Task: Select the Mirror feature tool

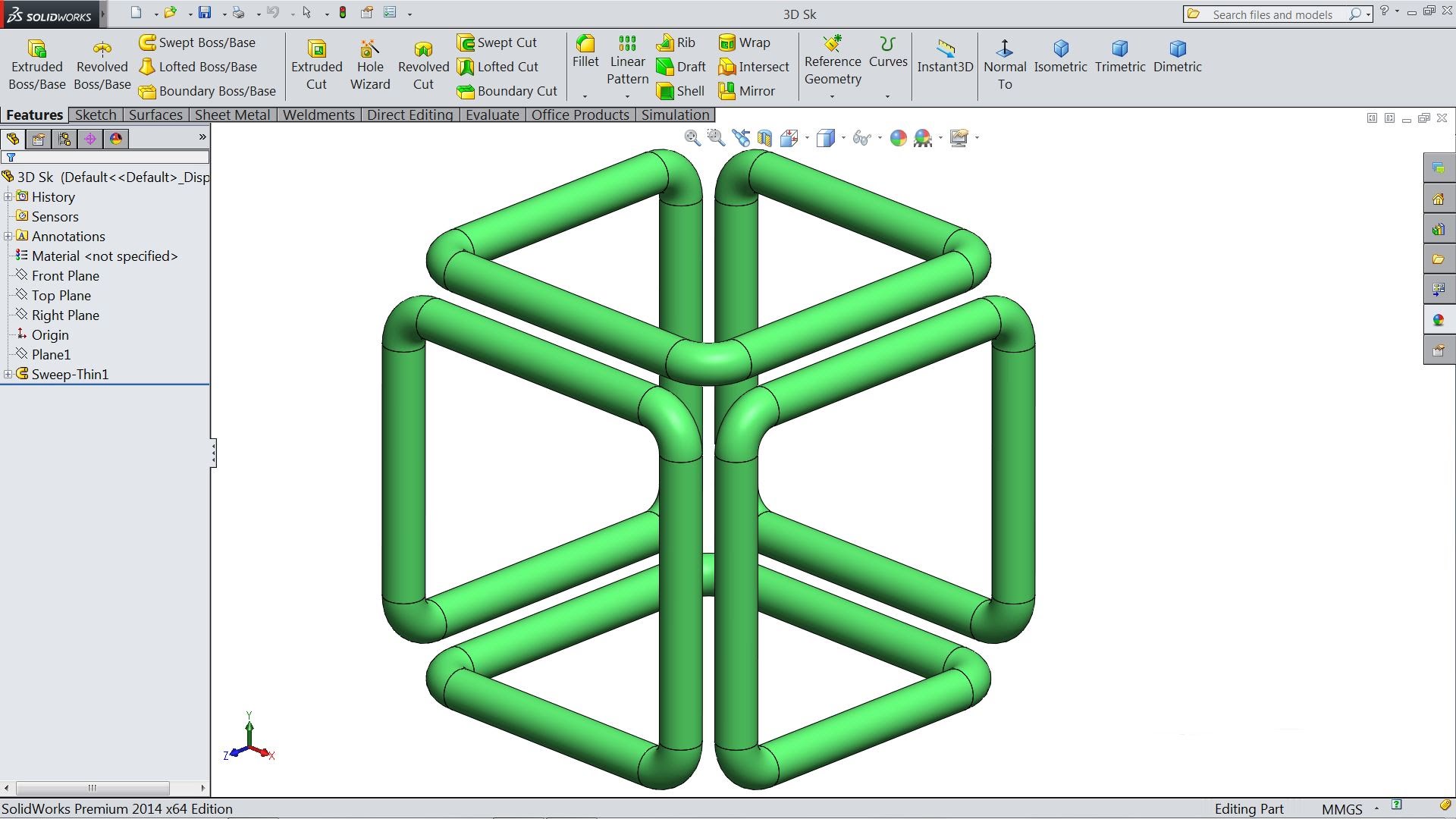Action: (x=752, y=91)
